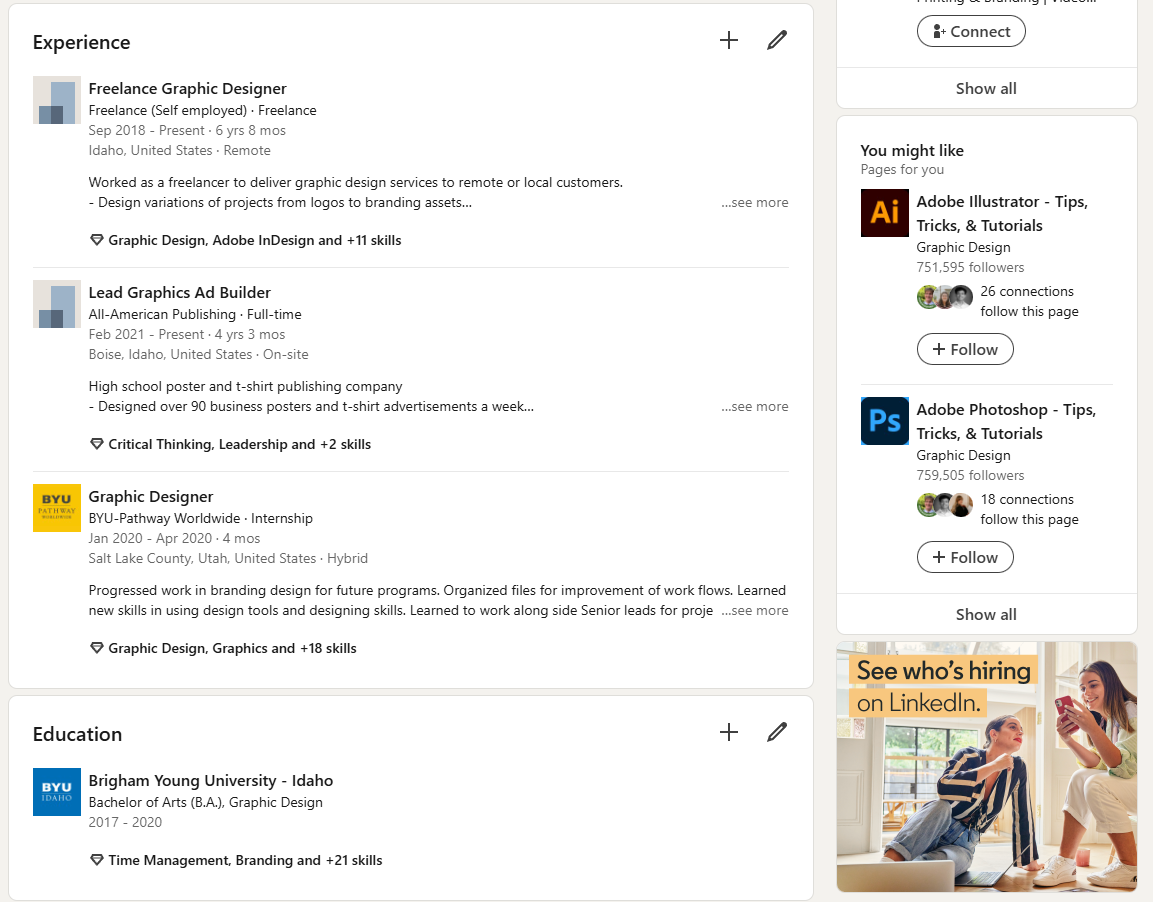Click the Education section heading

pyautogui.click(x=77, y=734)
